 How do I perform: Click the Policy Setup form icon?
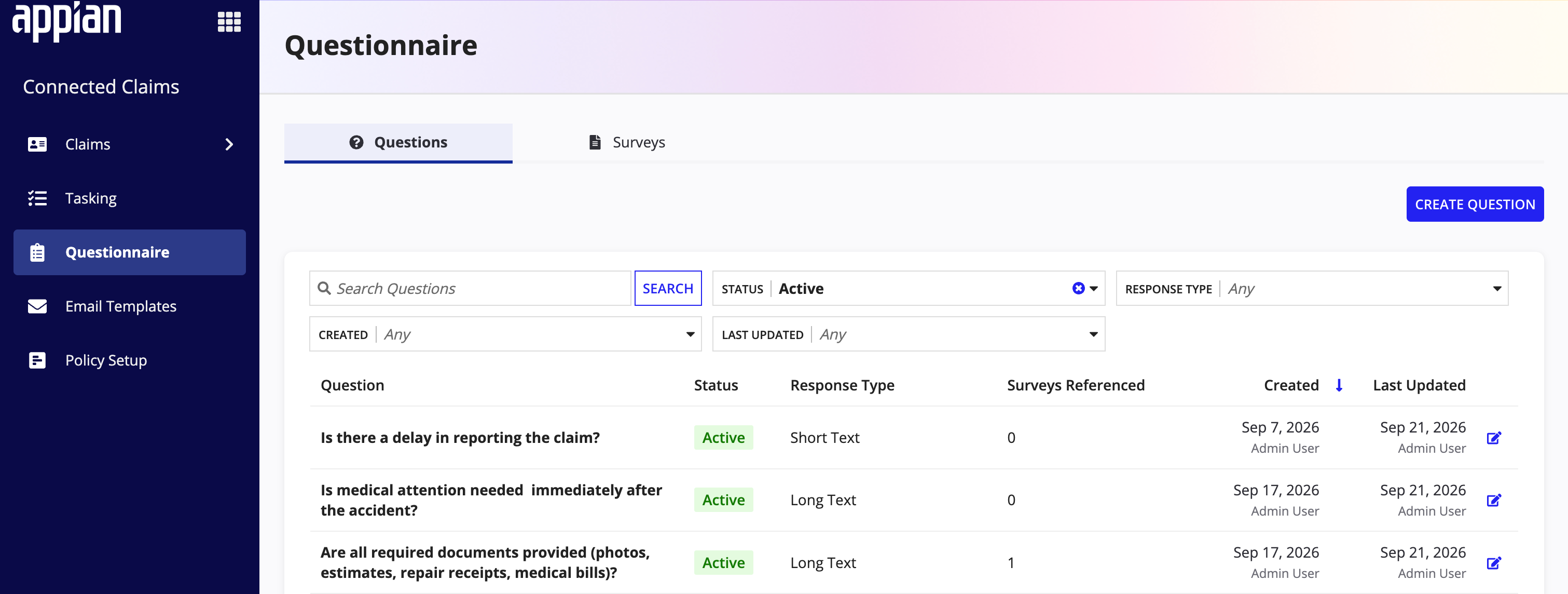pyautogui.click(x=37, y=360)
